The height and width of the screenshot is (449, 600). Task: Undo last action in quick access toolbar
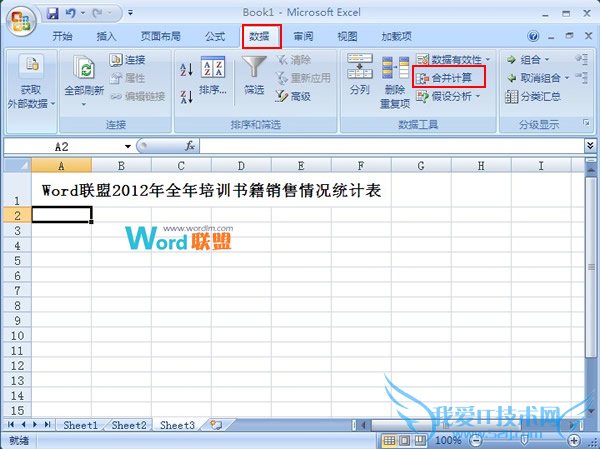70,13
